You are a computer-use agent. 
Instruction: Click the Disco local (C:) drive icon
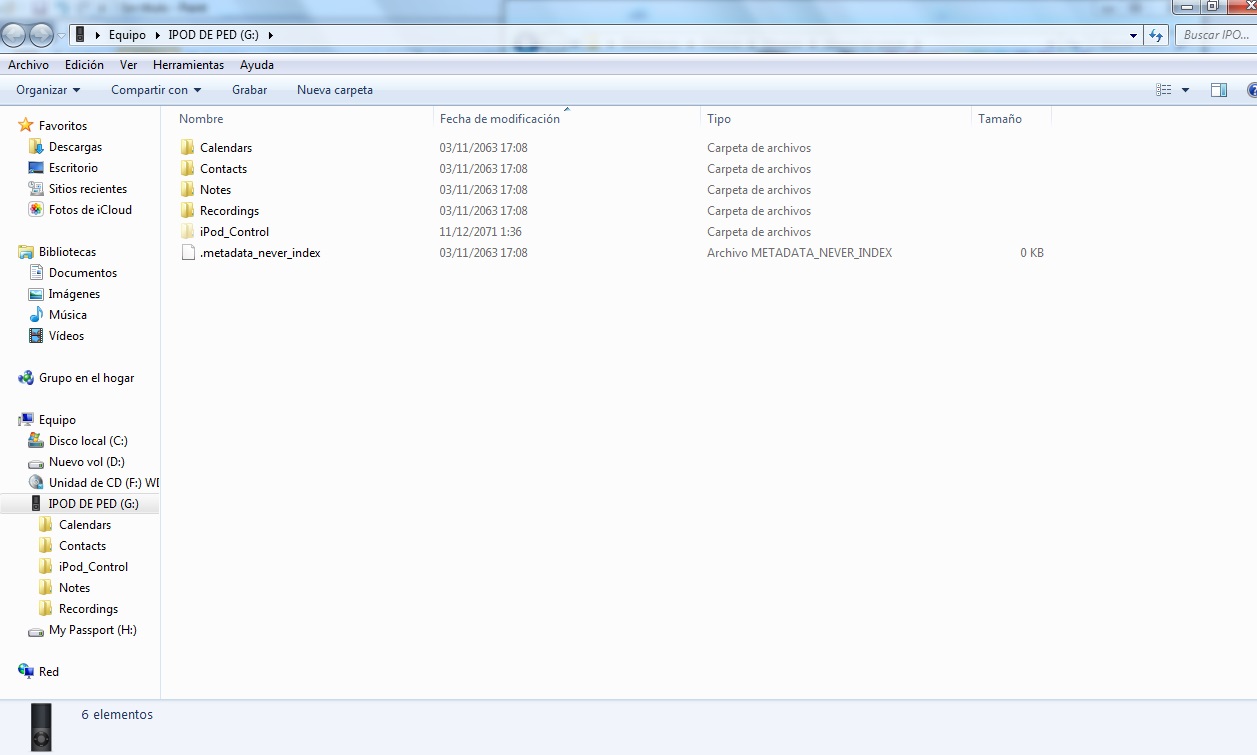36,441
